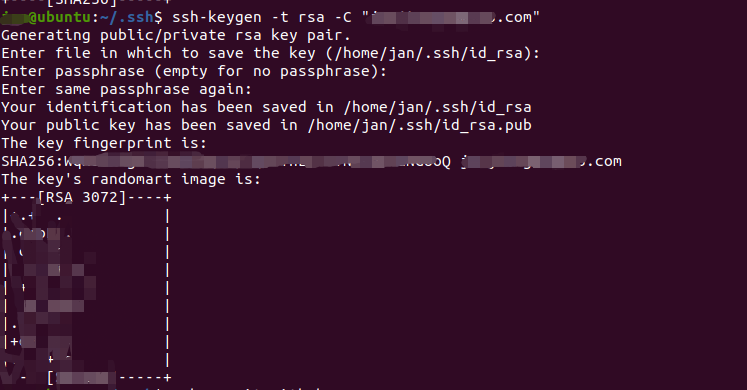This screenshot has height=390, width=747.
Task: Click the /home/jan/.ssh/id_rsa identification path
Action: pos(438,108)
